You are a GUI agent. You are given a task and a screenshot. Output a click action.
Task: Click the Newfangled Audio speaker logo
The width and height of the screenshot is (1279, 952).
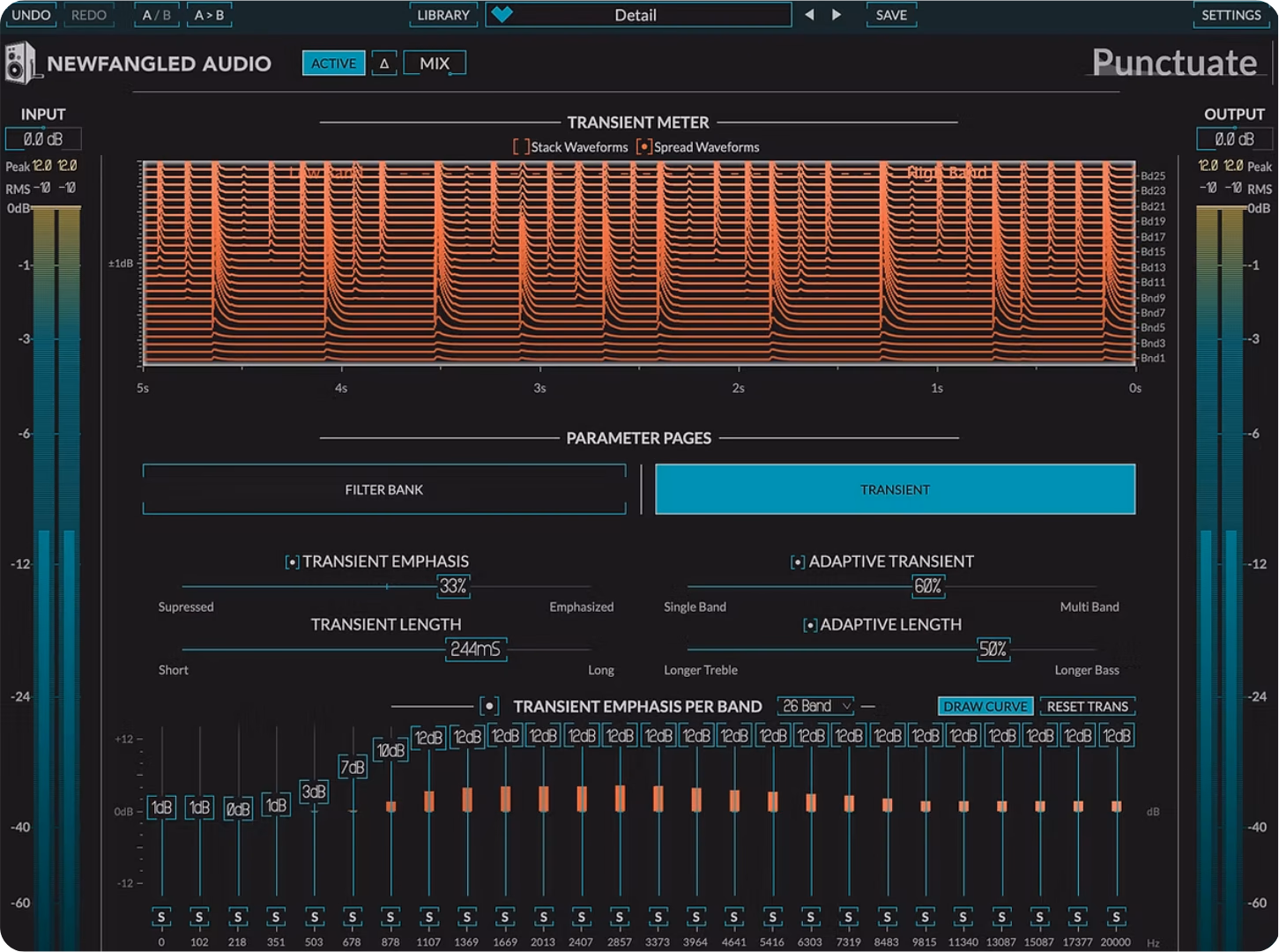[x=20, y=63]
